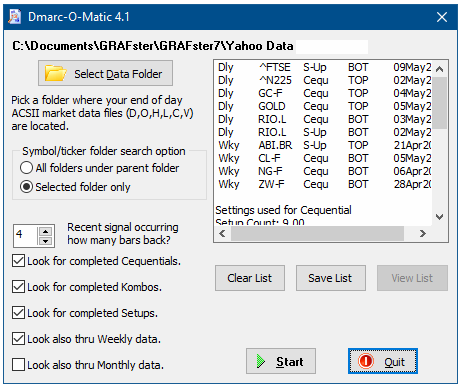Click the Dmarc-O-Matic app icon in title bar
Image resolution: width=461 pixels, height=387 pixels.
click(14, 17)
